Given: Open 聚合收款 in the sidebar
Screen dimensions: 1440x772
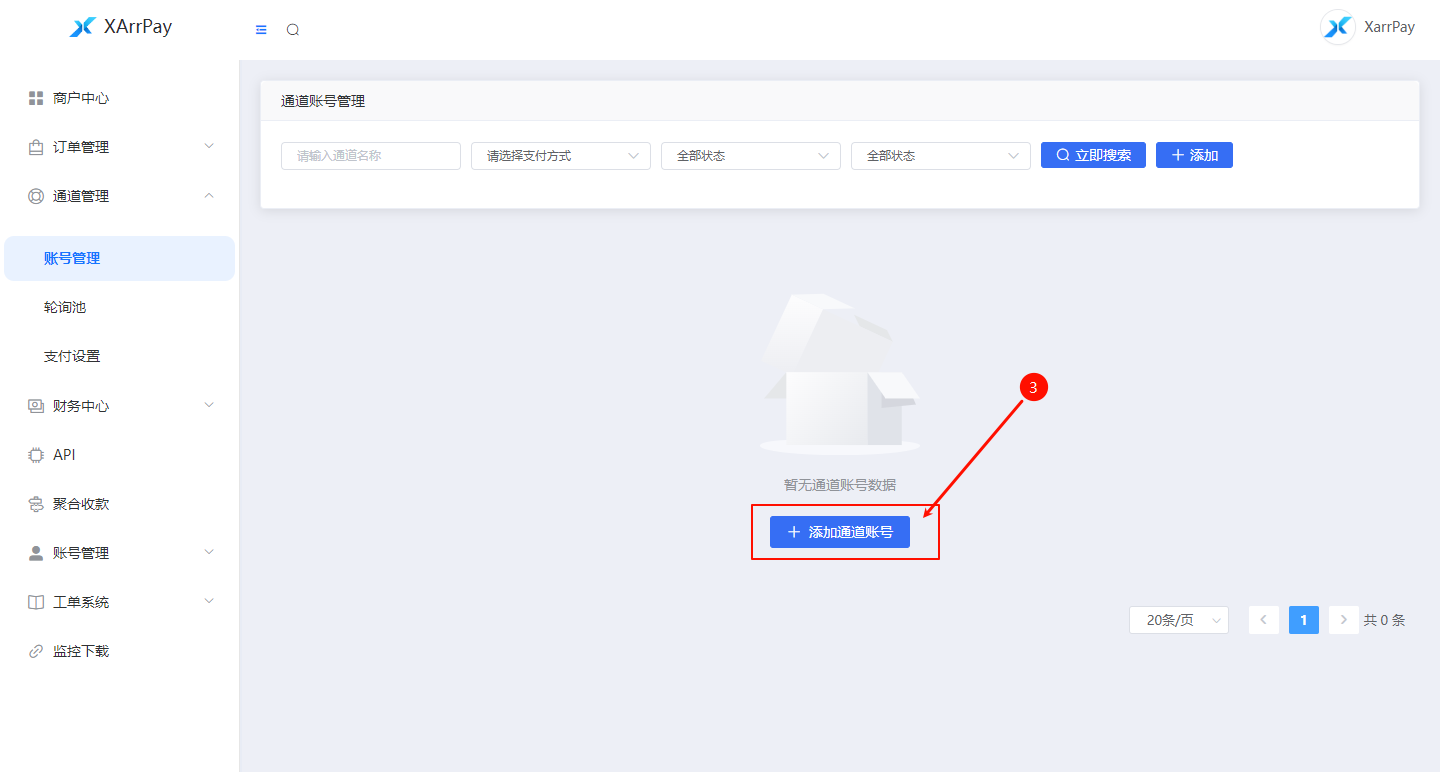Looking at the screenshot, I should [x=80, y=504].
